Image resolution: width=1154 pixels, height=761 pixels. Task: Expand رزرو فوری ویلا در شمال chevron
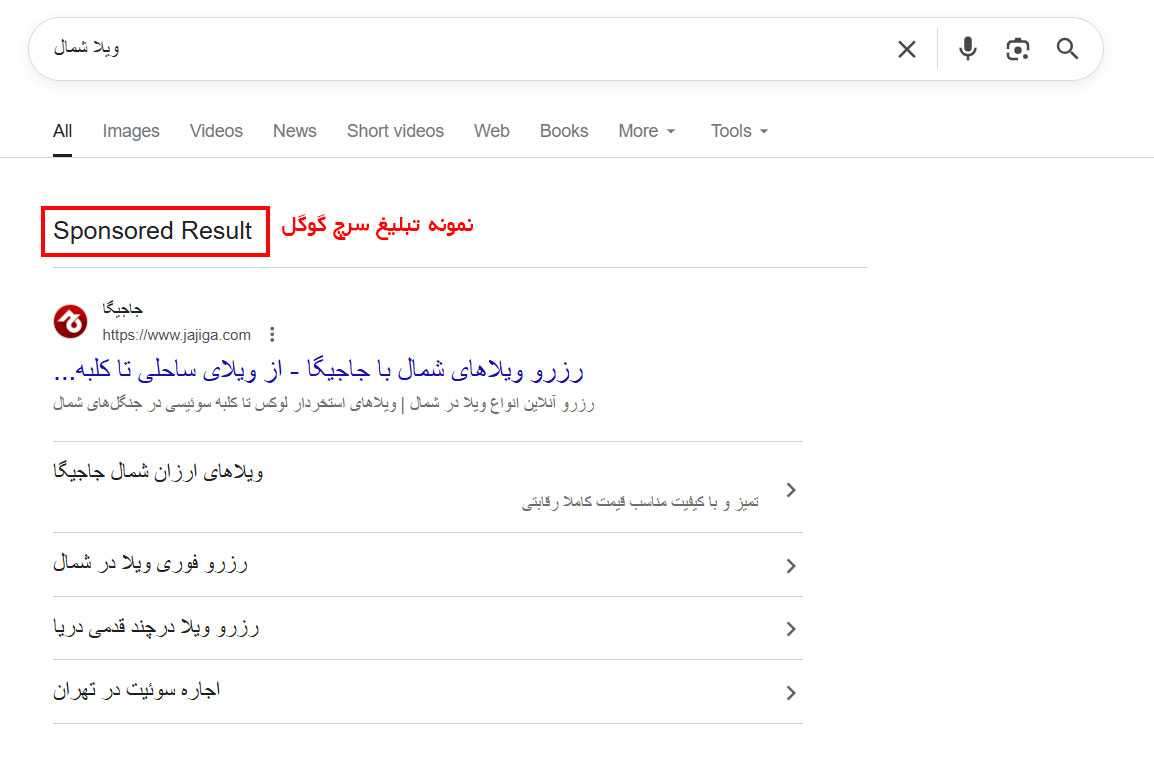(x=790, y=566)
